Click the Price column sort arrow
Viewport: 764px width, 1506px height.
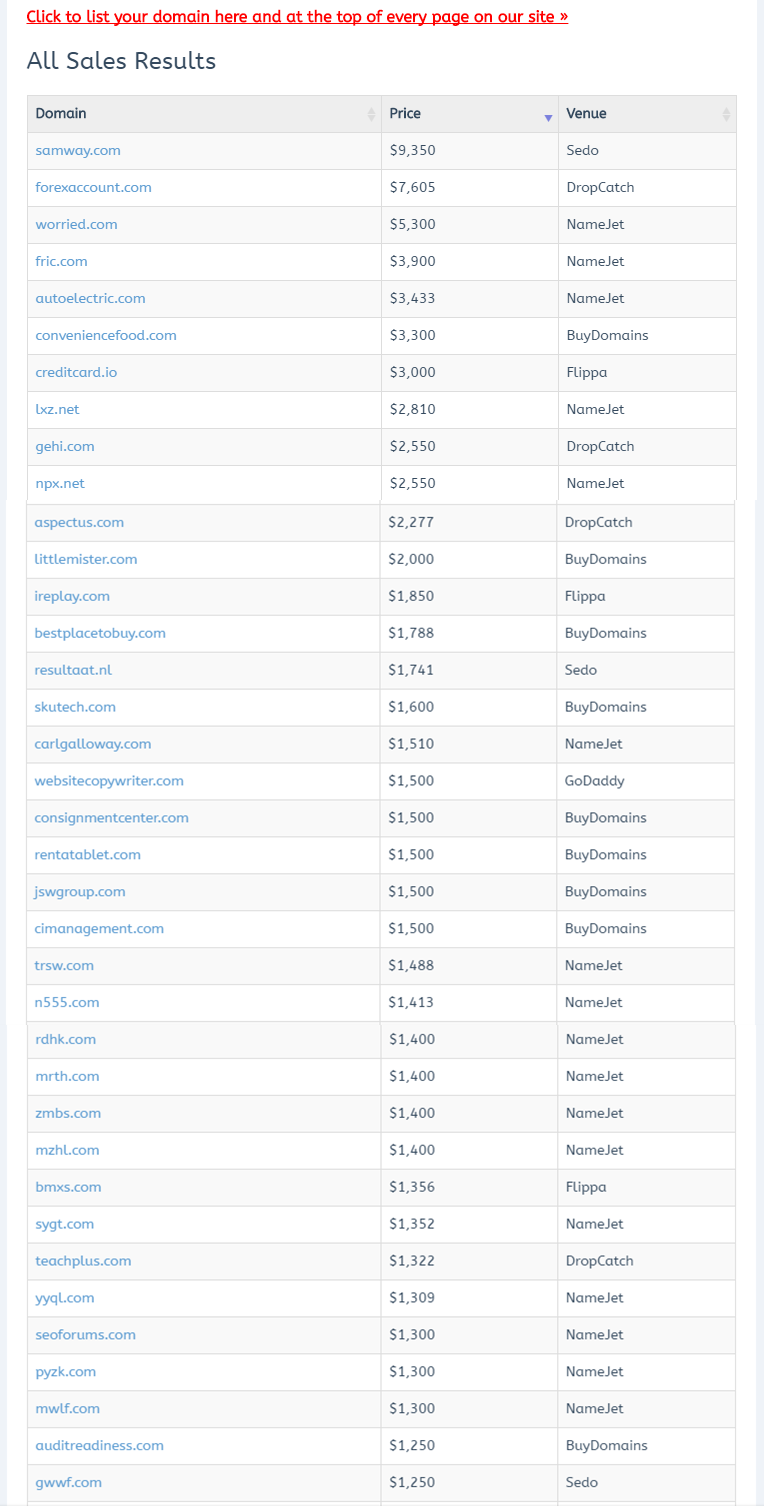pos(548,118)
